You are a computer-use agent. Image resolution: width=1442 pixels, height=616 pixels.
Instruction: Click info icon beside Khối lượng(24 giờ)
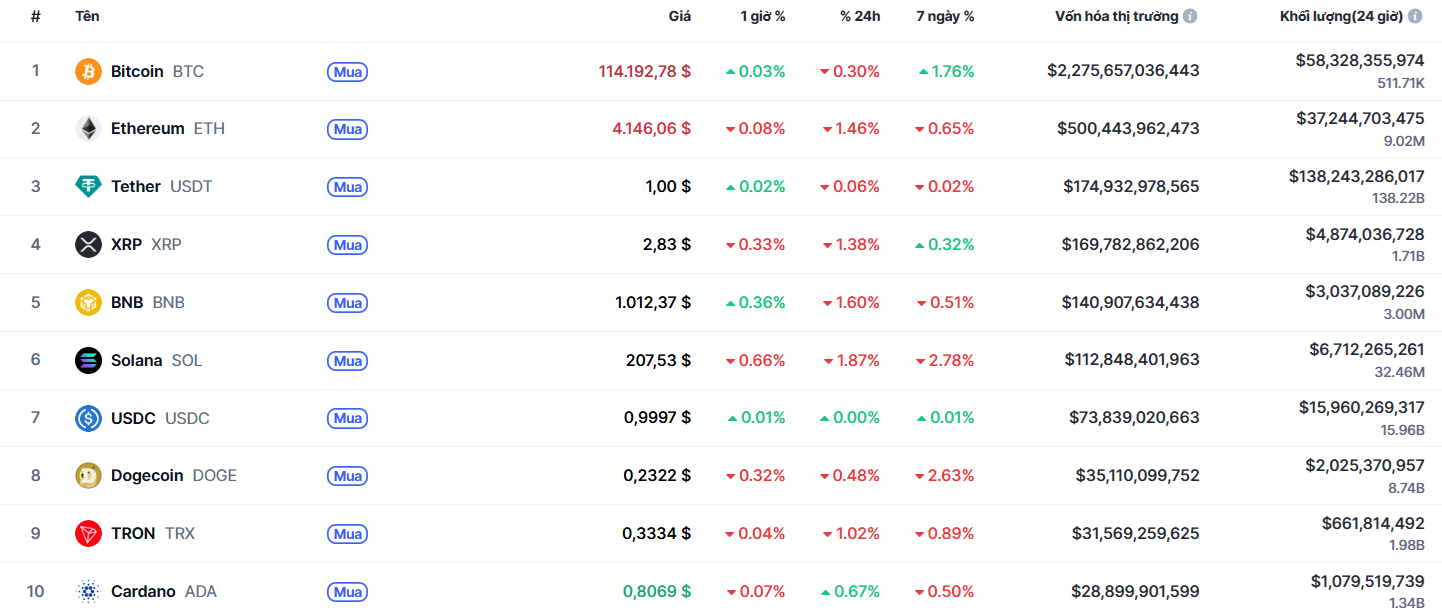(1415, 16)
